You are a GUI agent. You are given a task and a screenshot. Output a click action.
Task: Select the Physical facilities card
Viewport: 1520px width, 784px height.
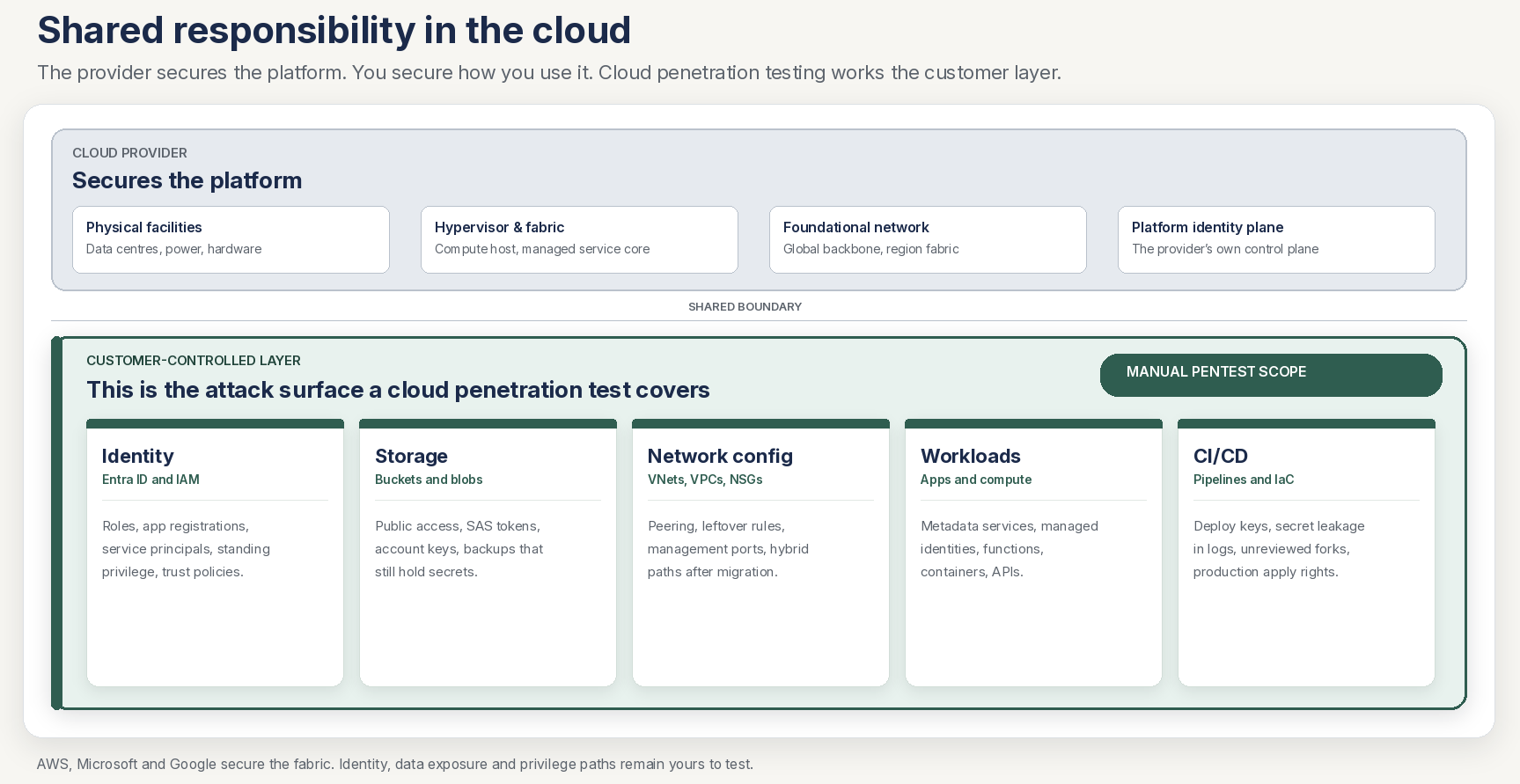pos(231,239)
